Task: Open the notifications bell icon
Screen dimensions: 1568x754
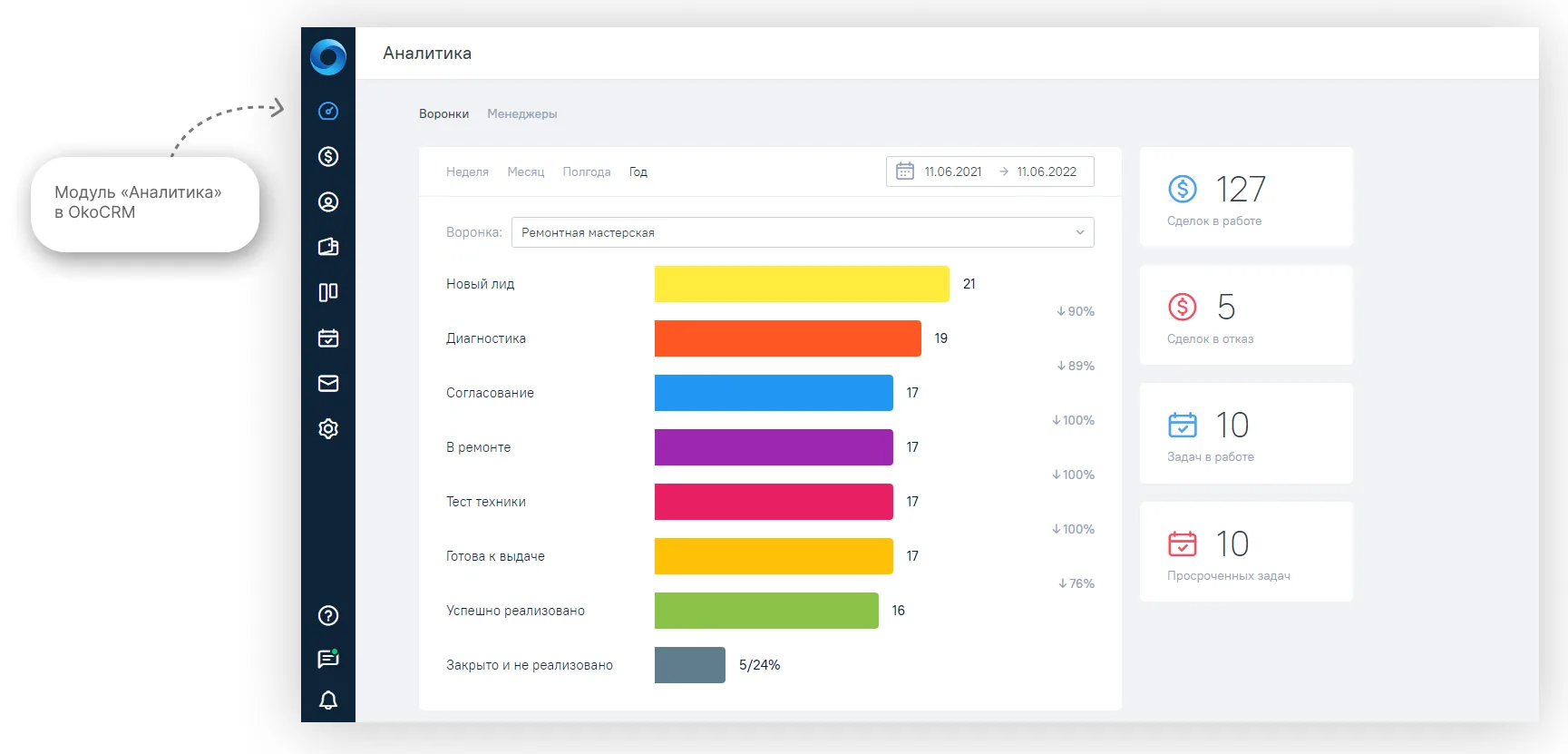Action: [328, 700]
